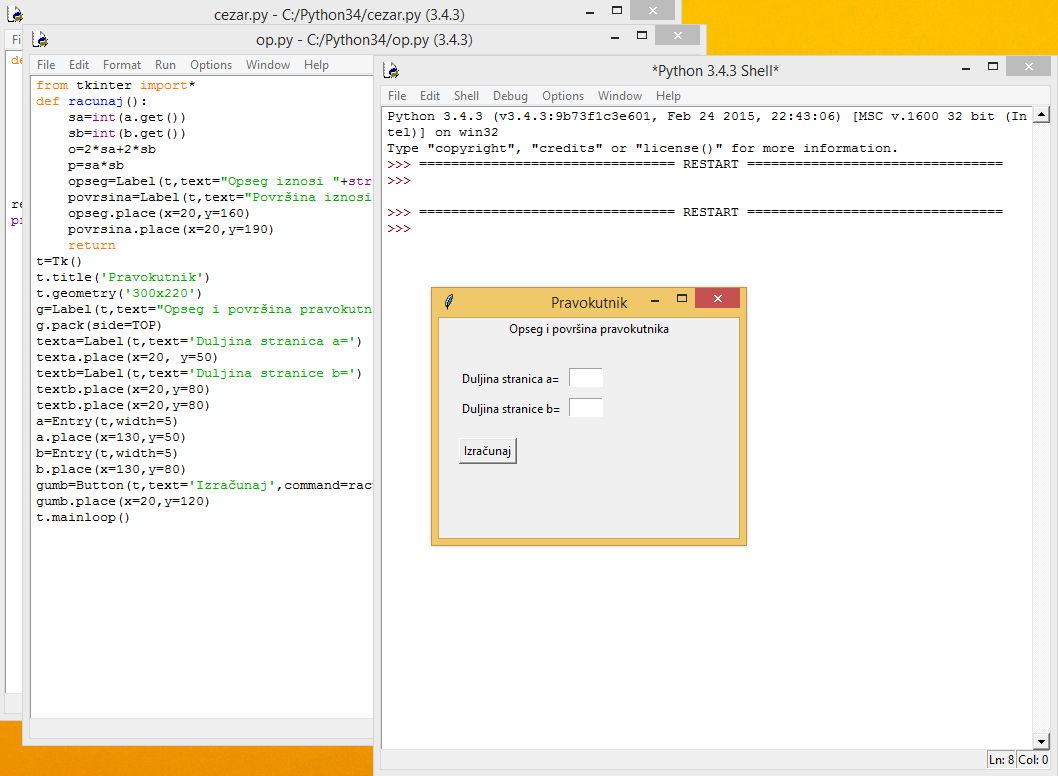Open the Debug menu in Python Shell

tap(510, 96)
